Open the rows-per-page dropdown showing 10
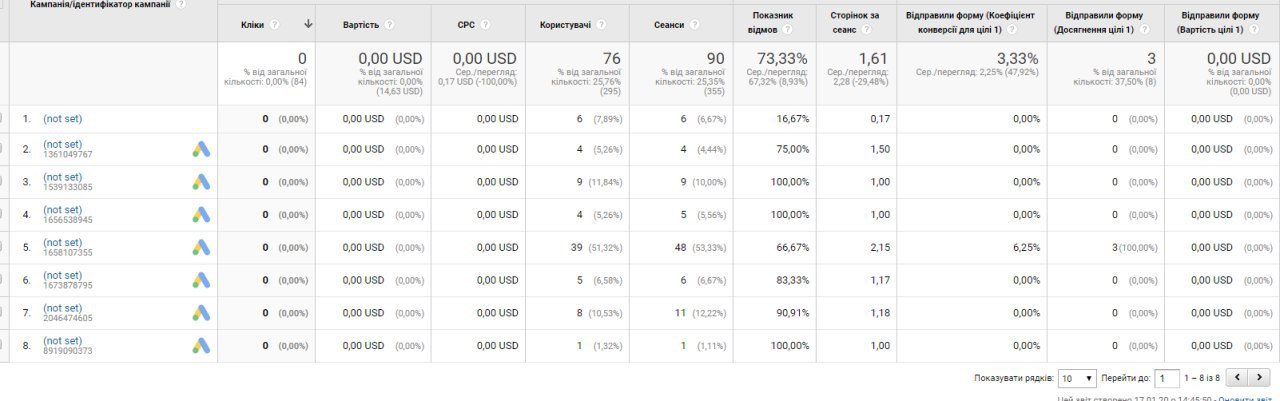The image size is (1280, 401). tap(1078, 379)
